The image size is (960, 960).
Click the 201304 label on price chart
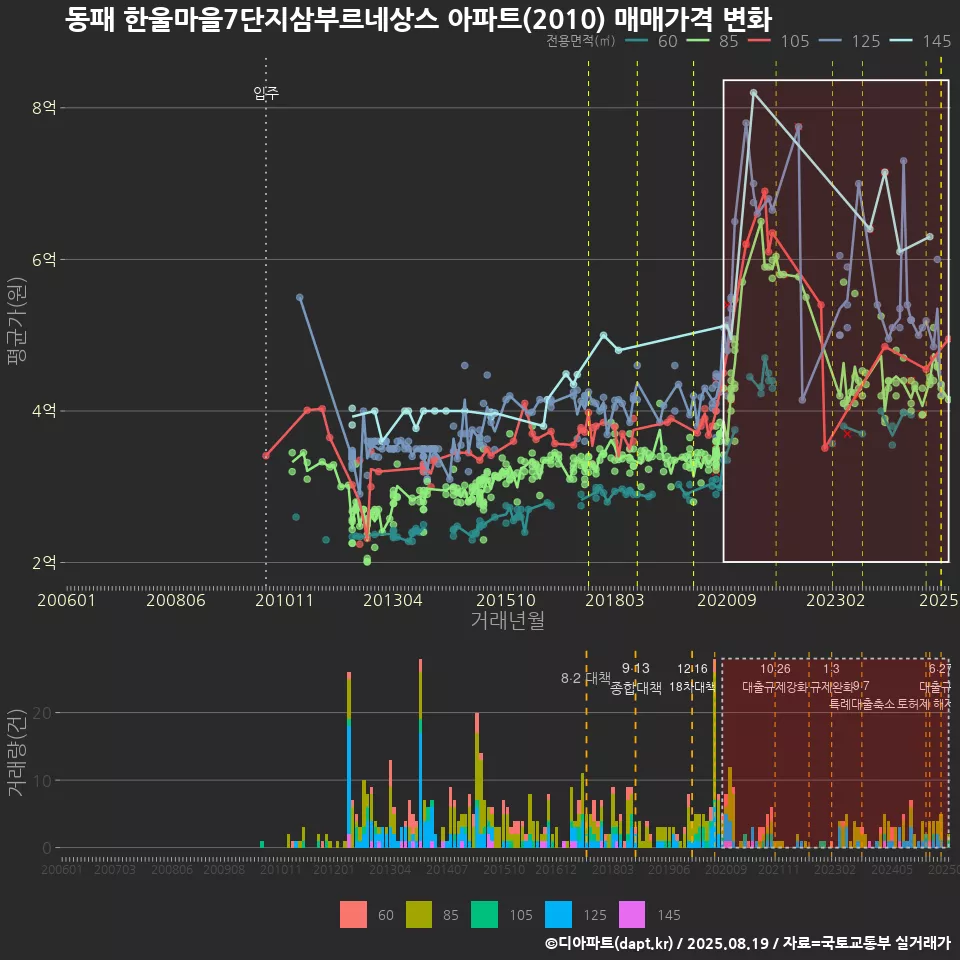click(393, 600)
